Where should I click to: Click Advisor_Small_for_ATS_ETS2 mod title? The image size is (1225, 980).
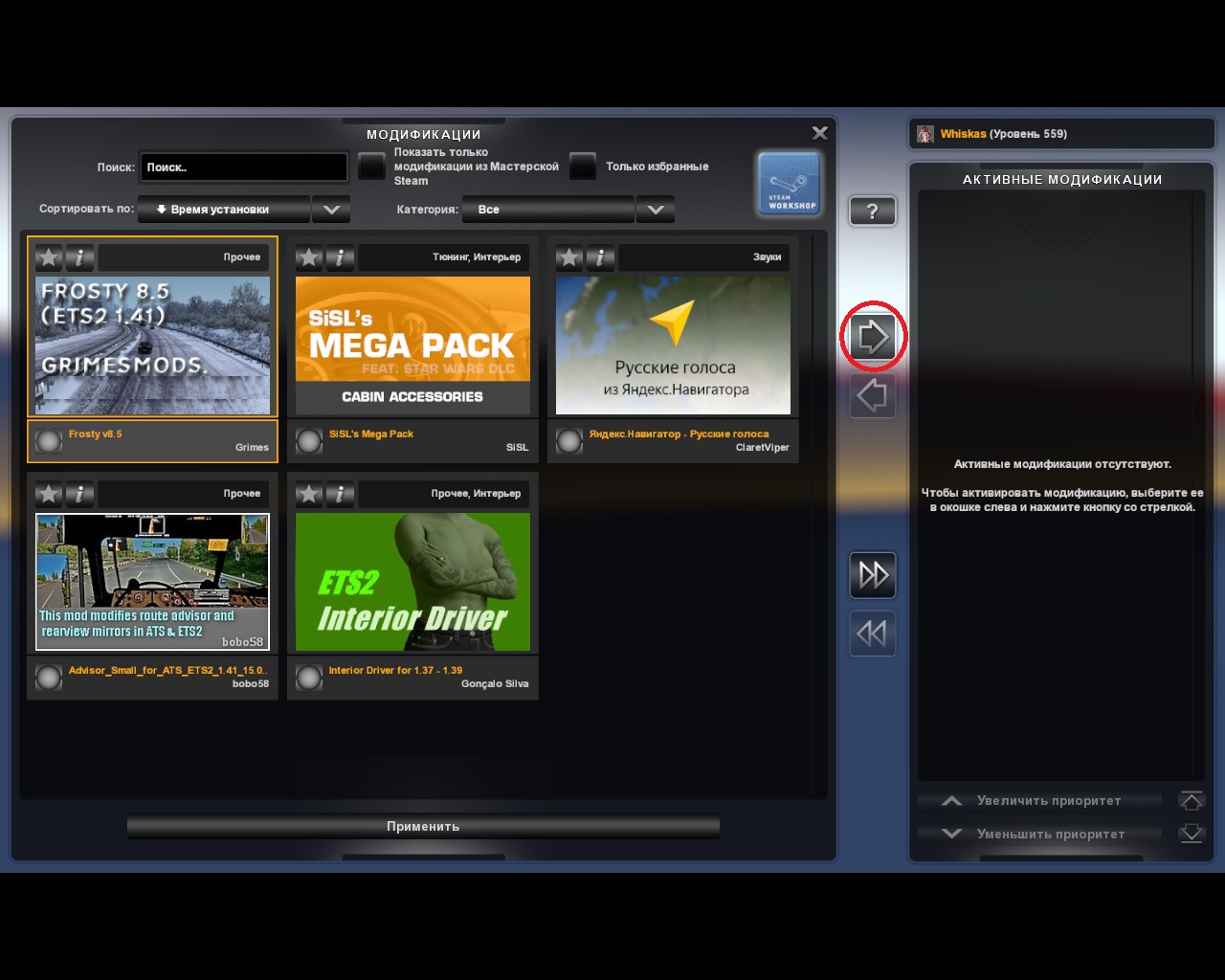point(167,671)
